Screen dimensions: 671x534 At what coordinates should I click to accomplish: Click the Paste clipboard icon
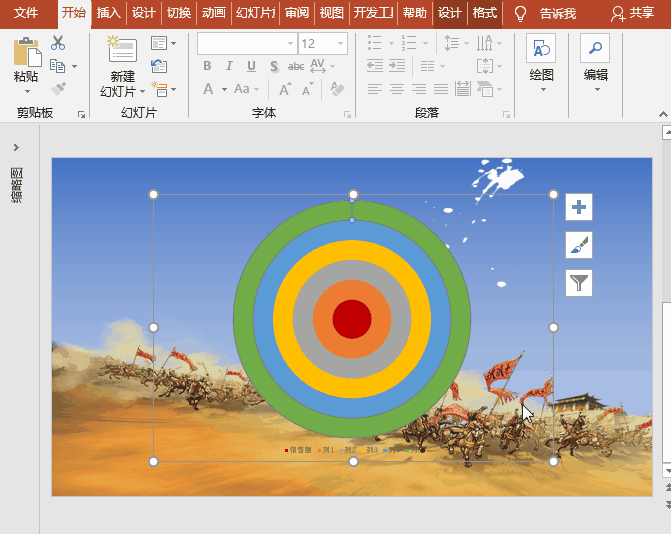click(x=27, y=53)
